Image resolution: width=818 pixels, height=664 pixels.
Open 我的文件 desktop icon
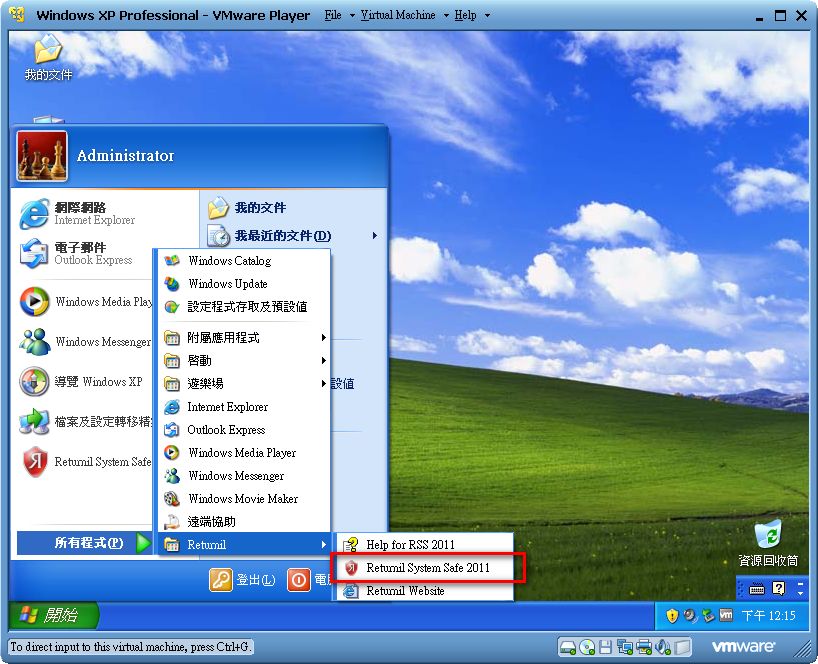coord(48,57)
